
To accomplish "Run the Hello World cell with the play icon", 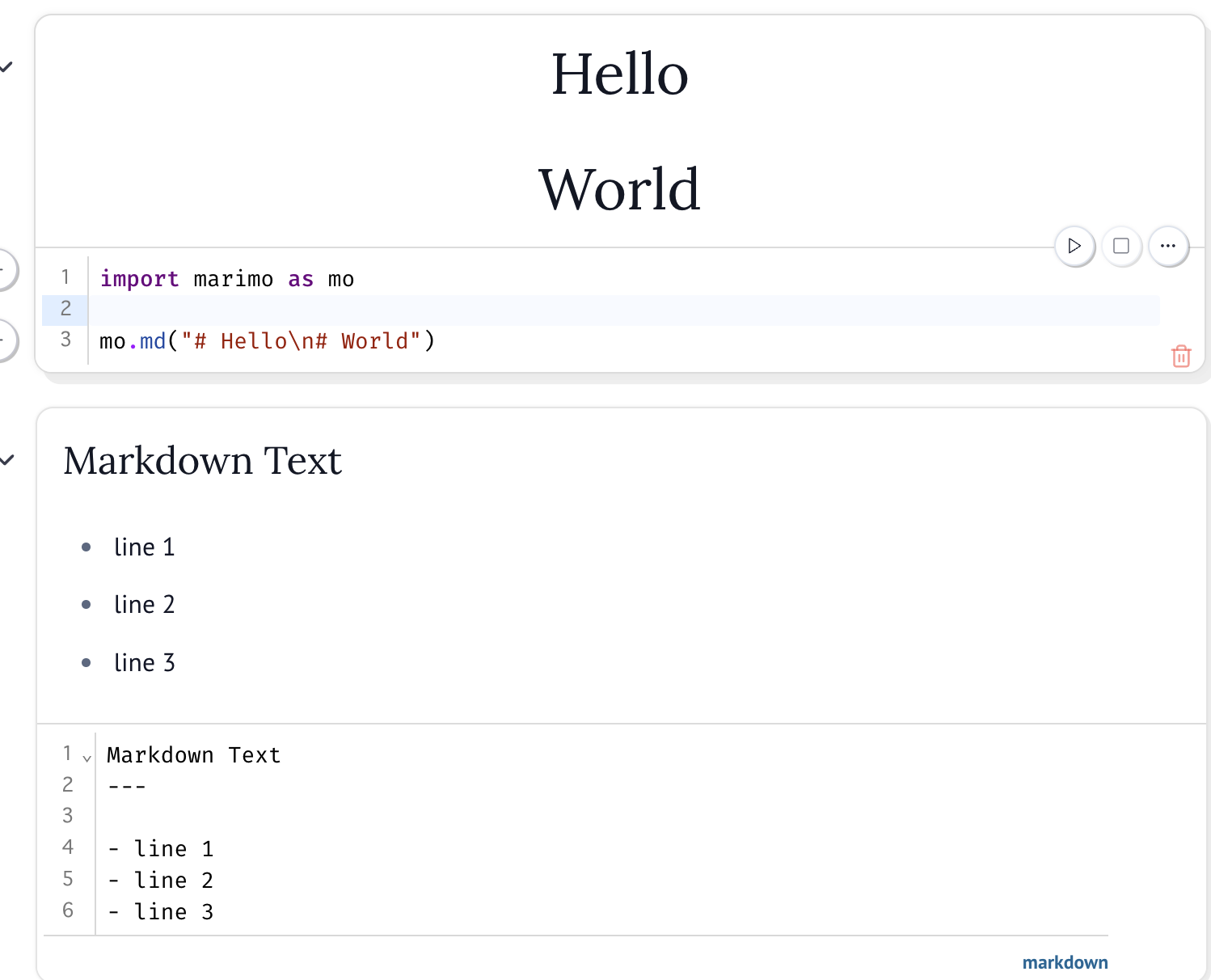I will [1074, 246].
